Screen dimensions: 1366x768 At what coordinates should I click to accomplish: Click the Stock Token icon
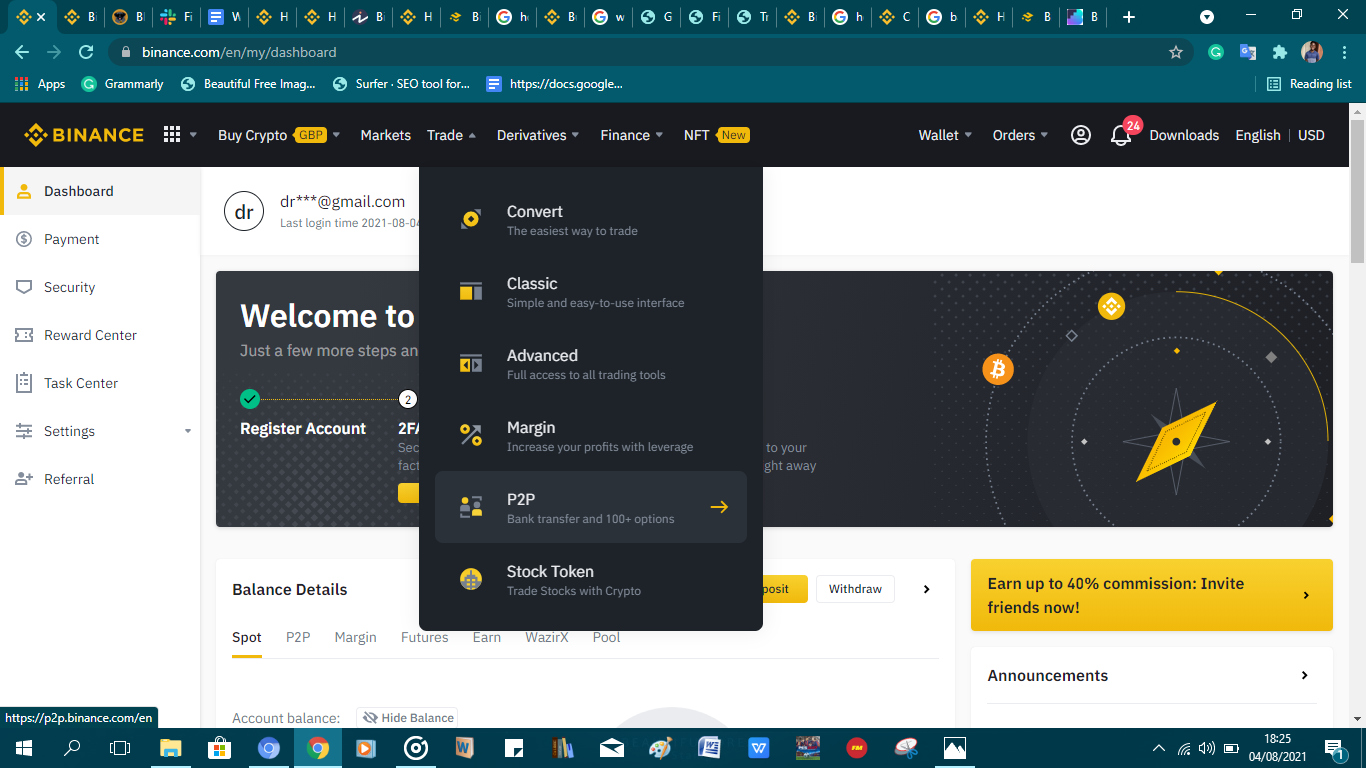coord(471,579)
